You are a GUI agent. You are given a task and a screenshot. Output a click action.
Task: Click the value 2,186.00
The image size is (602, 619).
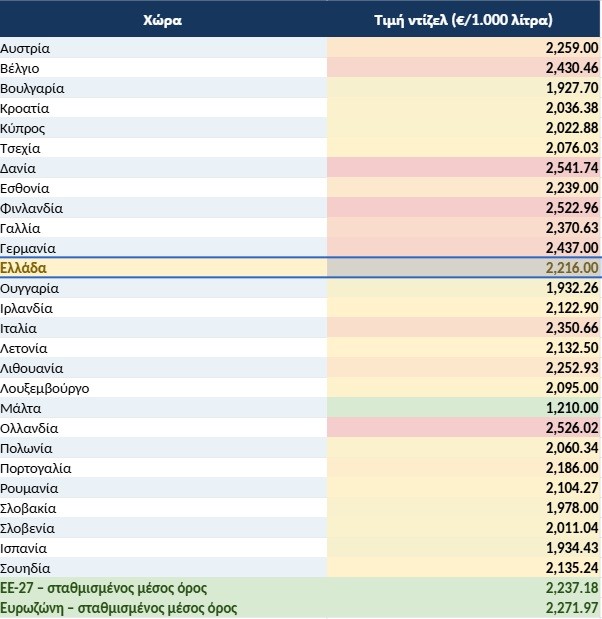tap(572, 468)
